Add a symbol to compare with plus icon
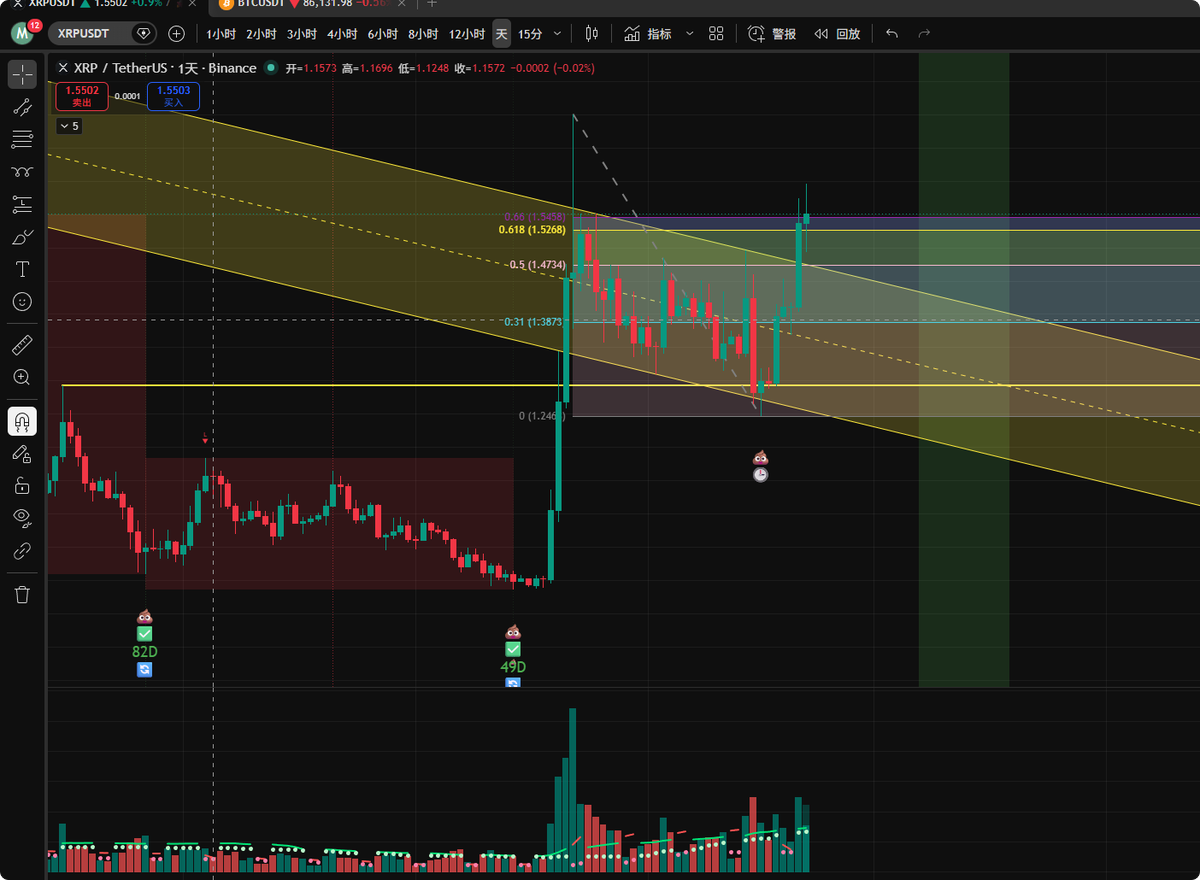This screenshot has width=1200, height=880. coord(177,34)
